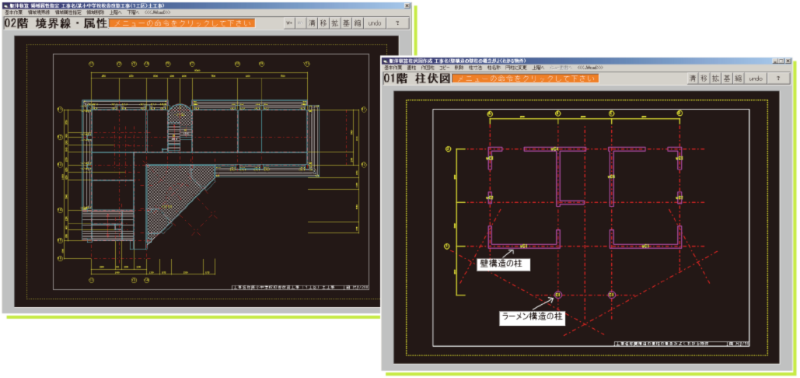800x378 pixels.
Task: Open 通柱 menu in 柱伏図 window
Action: point(412,67)
